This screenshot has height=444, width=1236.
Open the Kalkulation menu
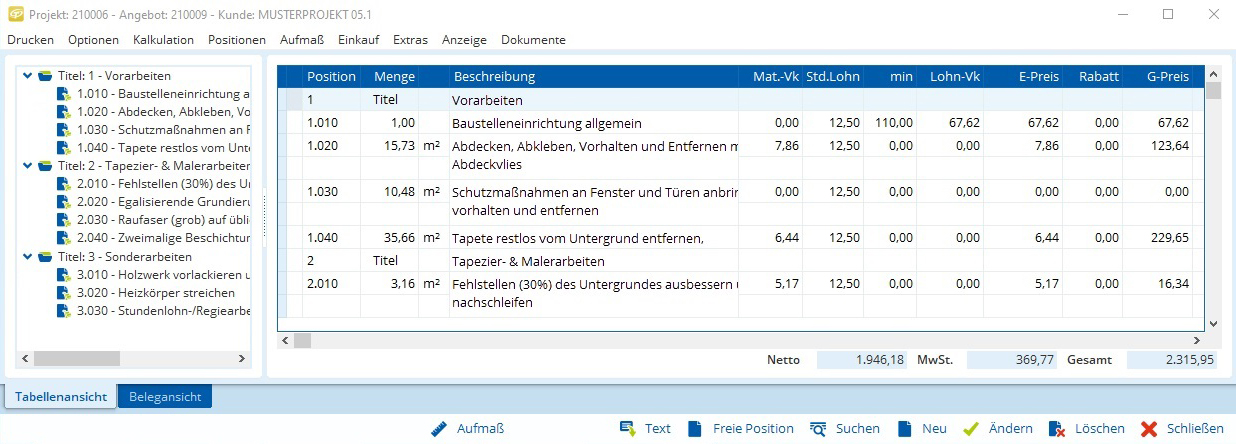pyautogui.click(x=163, y=40)
